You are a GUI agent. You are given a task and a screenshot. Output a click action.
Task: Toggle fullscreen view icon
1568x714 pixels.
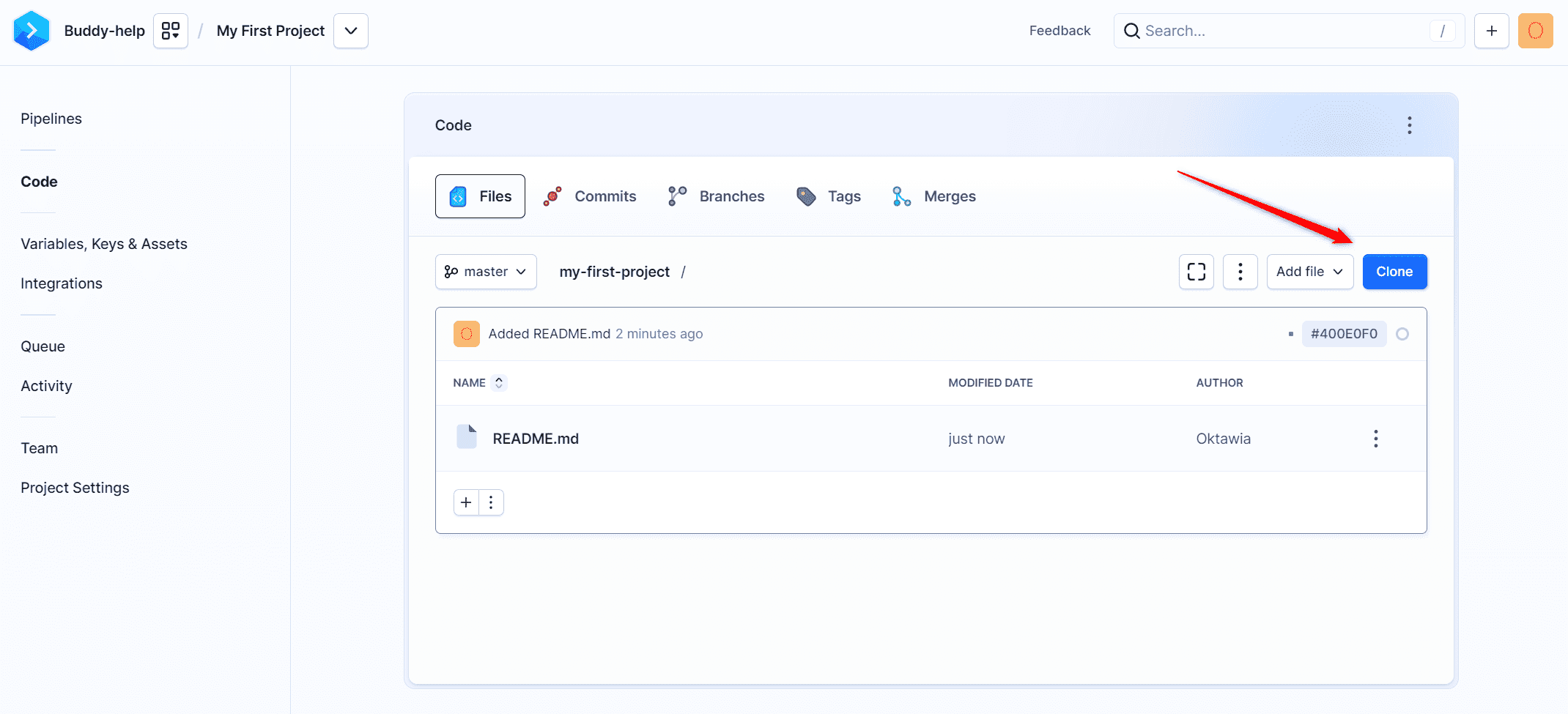pos(1197,272)
